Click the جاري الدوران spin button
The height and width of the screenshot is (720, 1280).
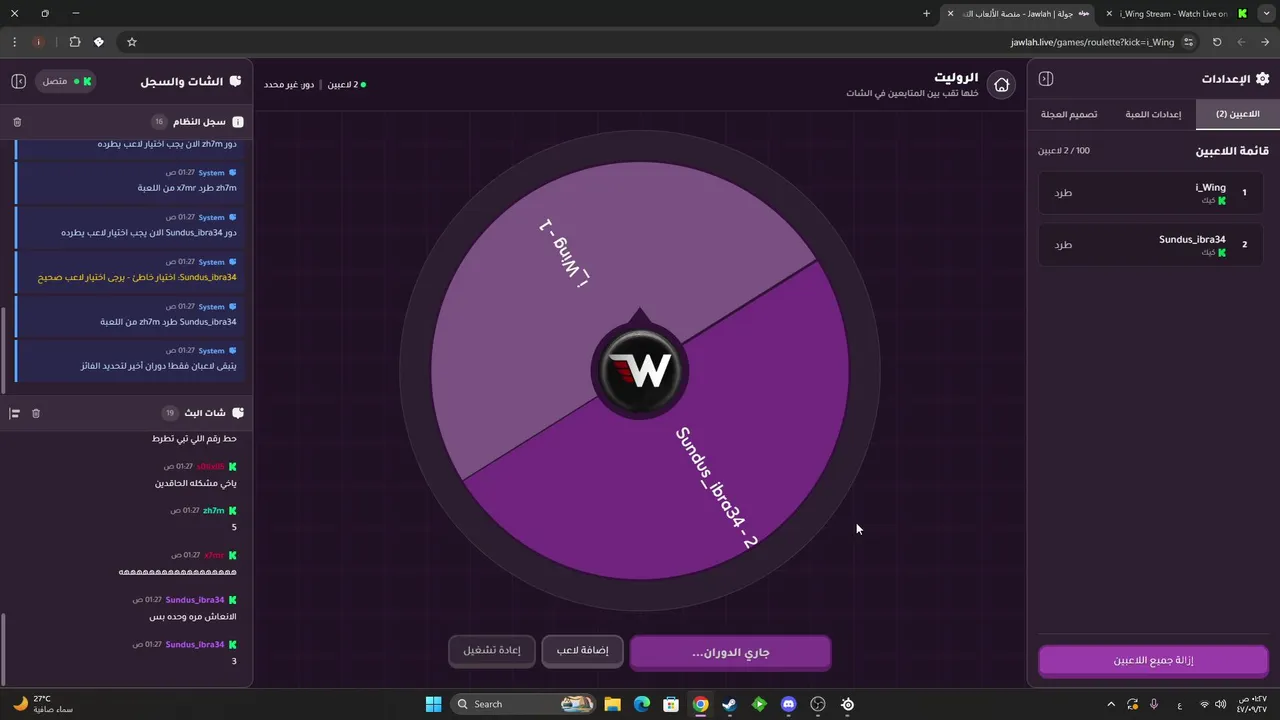click(x=730, y=652)
